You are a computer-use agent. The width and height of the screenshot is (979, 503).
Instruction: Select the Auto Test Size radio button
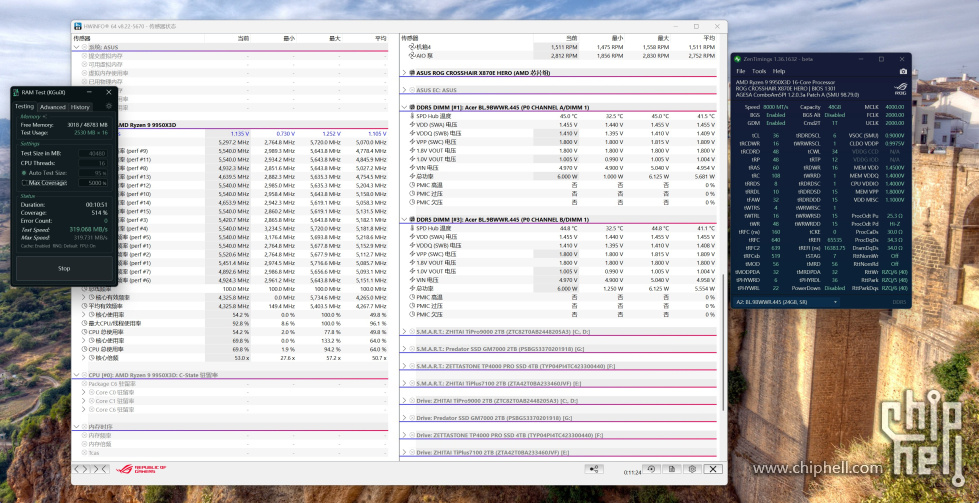(x=24, y=173)
